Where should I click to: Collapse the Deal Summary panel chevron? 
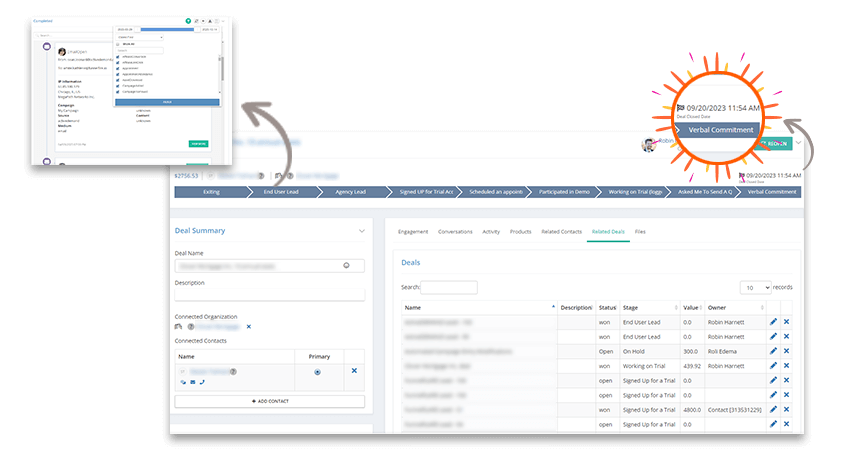pyautogui.click(x=361, y=231)
